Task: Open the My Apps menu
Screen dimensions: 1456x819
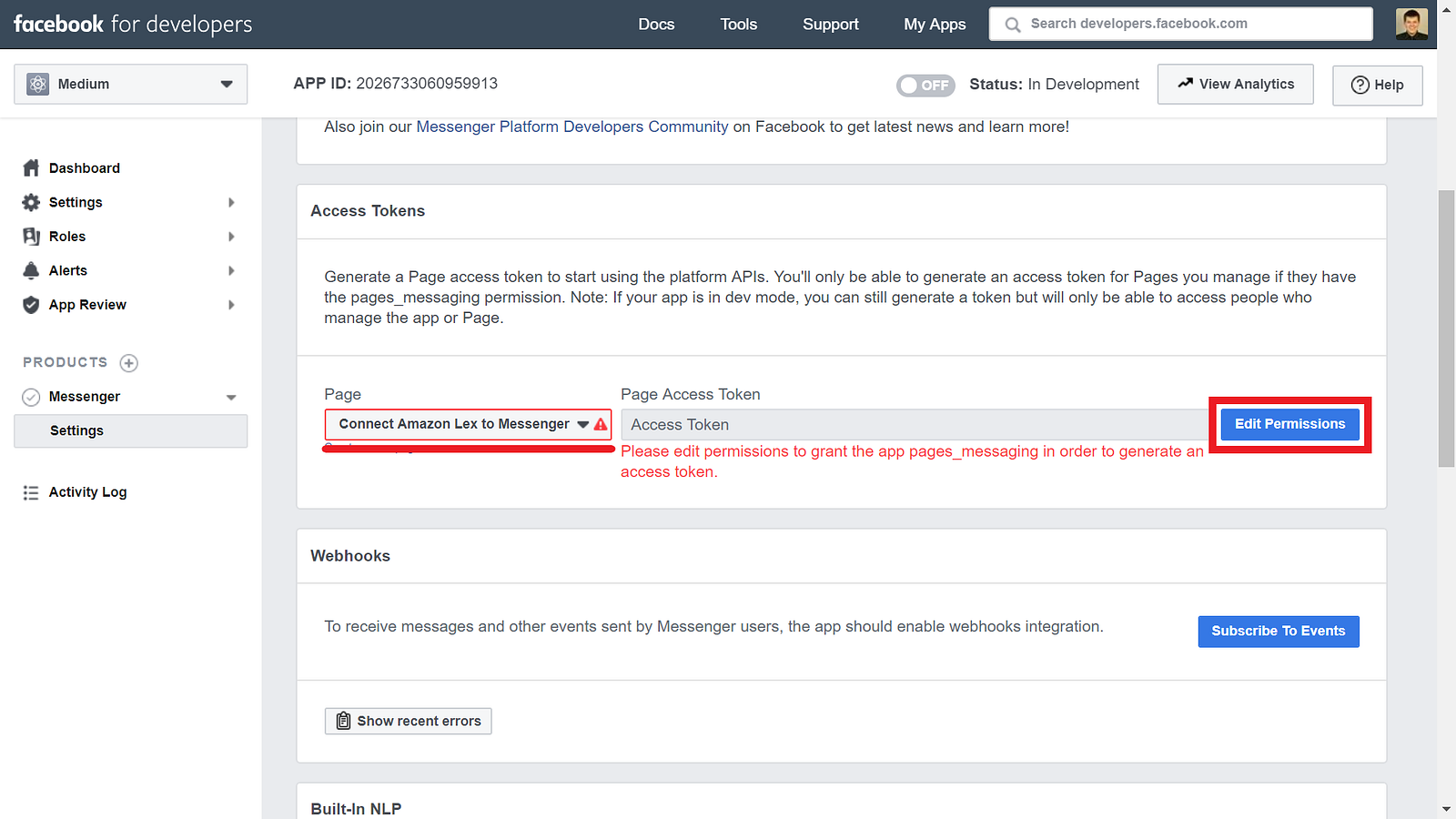Action: click(935, 25)
